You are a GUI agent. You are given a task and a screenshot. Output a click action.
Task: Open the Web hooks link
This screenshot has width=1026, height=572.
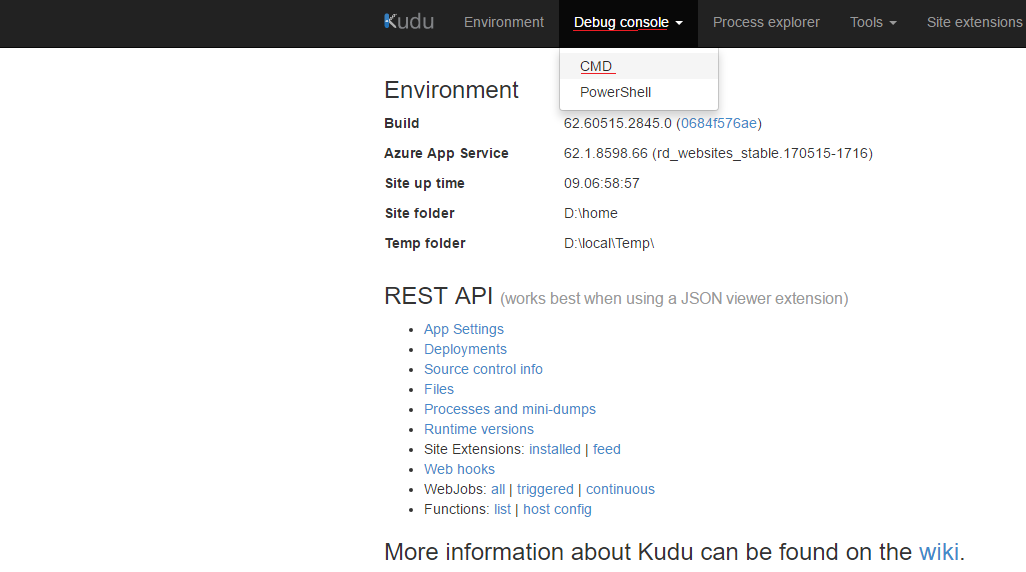[459, 469]
